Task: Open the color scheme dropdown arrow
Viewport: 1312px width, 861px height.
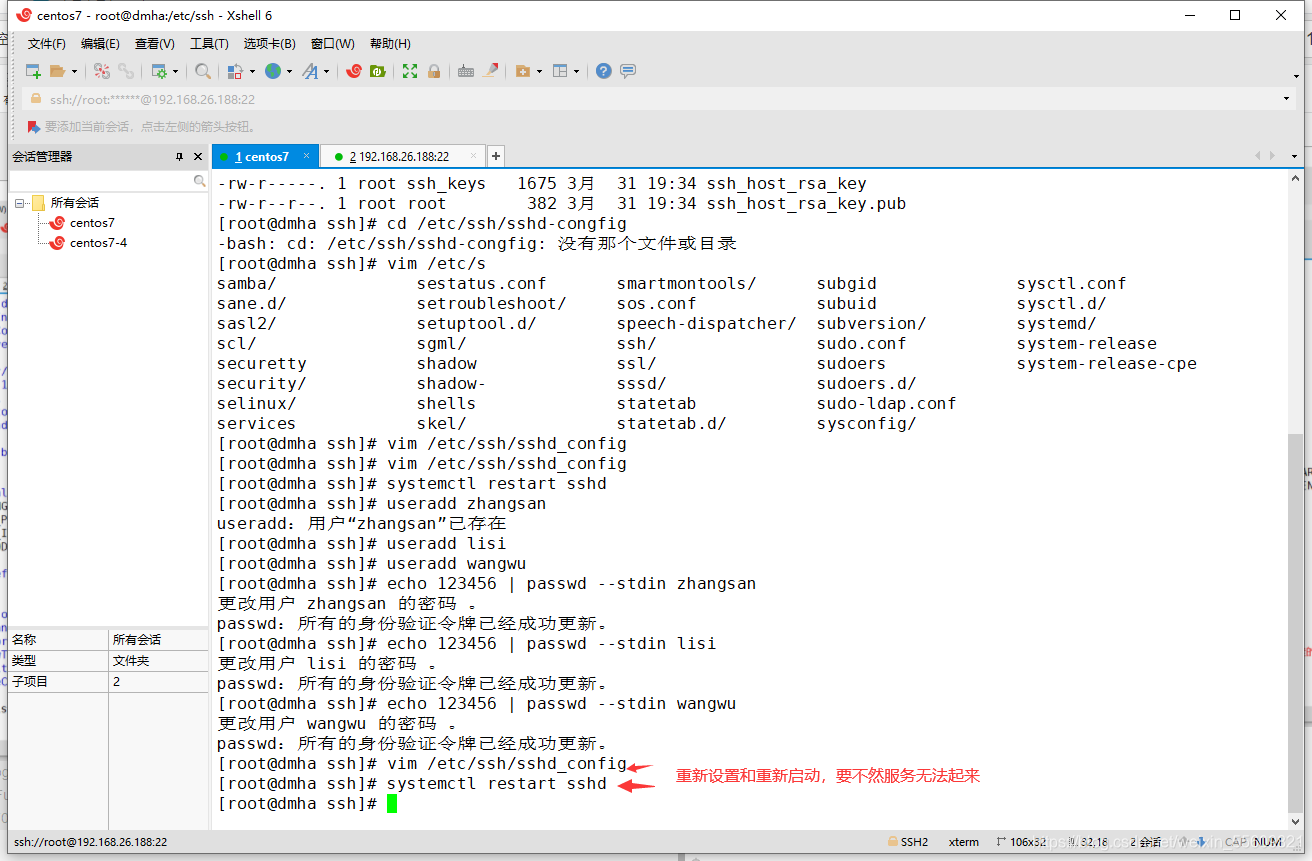Action: [x=252, y=71]
